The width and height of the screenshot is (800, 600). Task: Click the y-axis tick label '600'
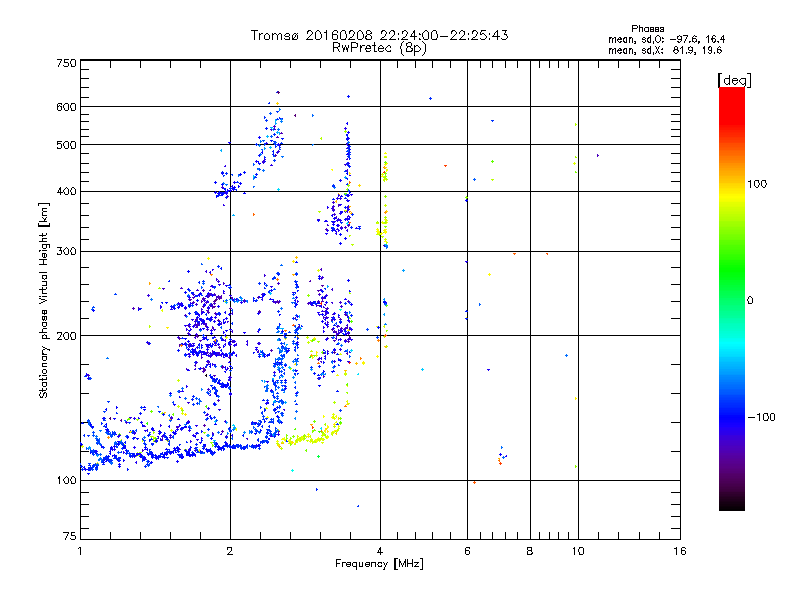click(66, 107)
